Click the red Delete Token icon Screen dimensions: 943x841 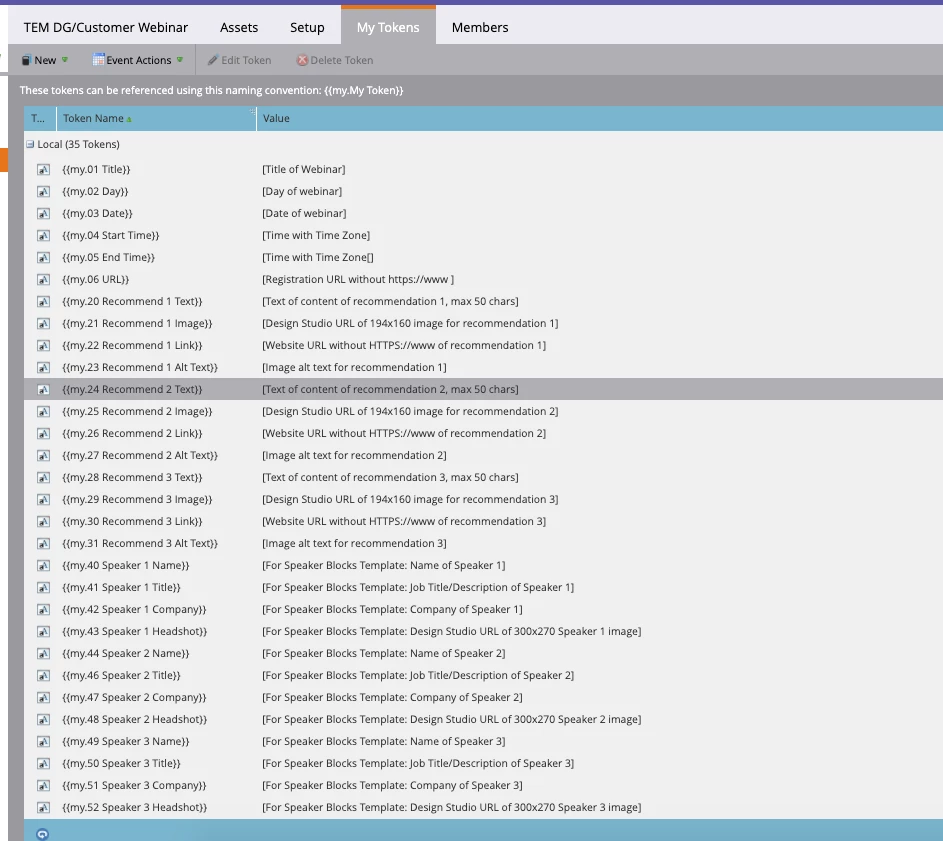[x=303, y=60]
